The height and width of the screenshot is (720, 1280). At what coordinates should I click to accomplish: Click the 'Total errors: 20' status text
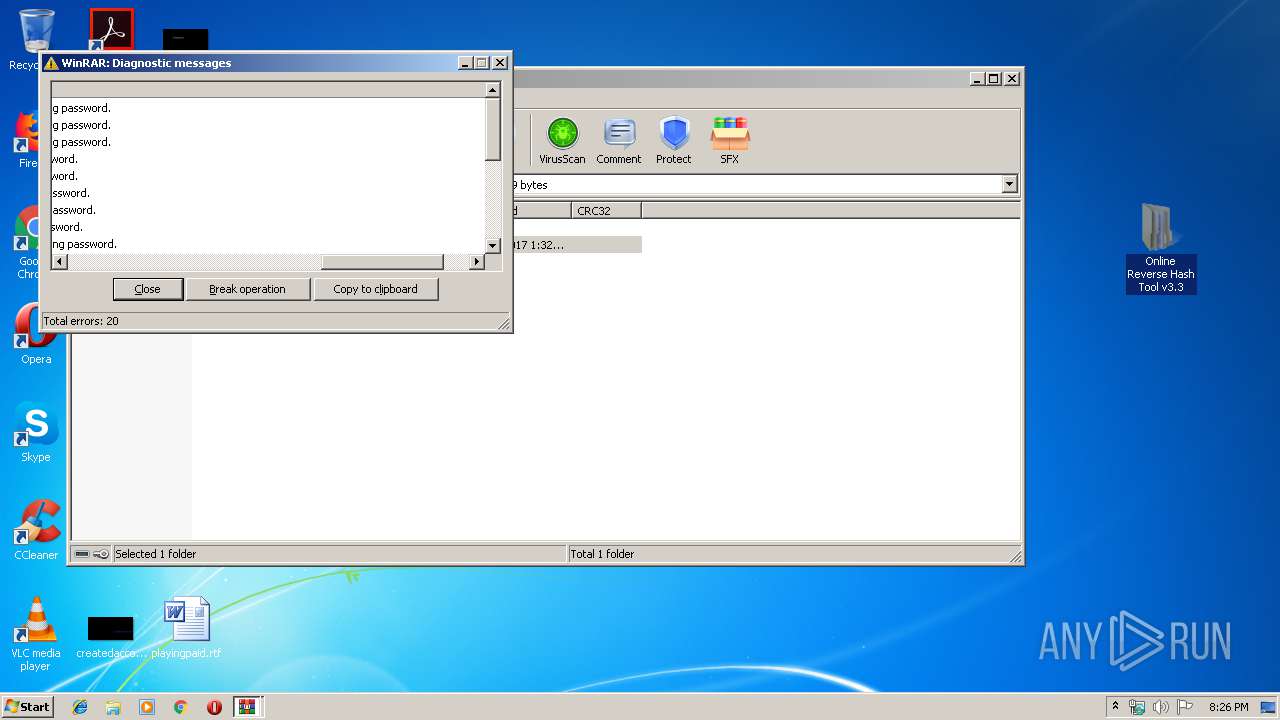(81, 321)
